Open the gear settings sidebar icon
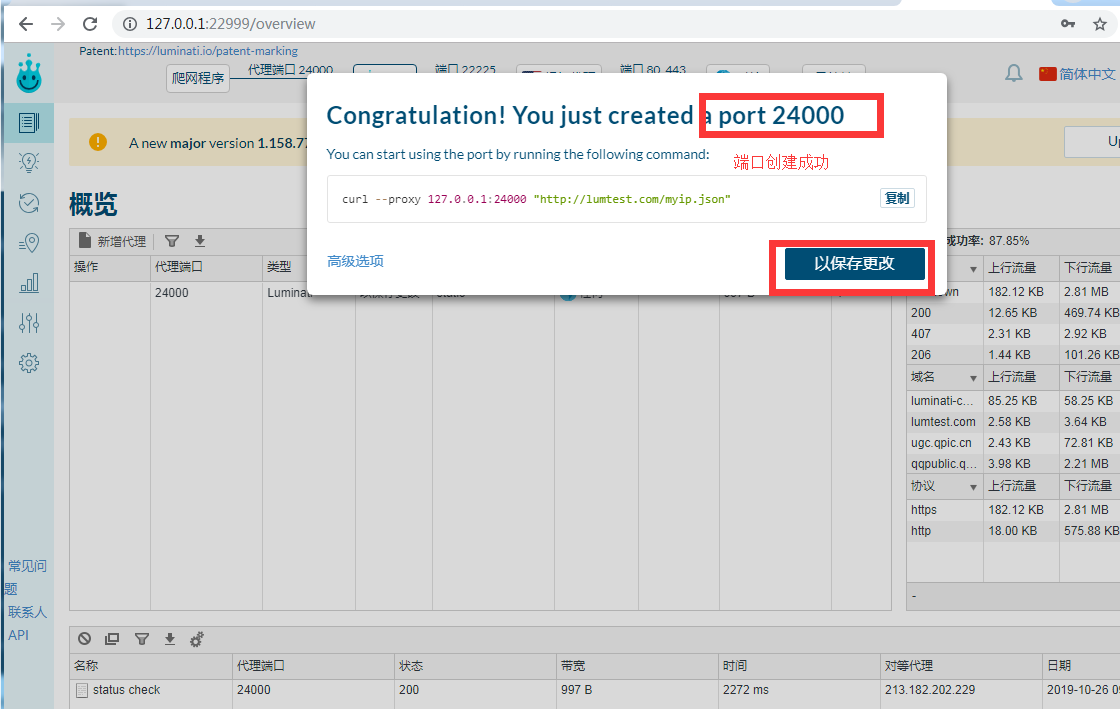Screen dimensions: 1120x709 pyautogui.click(x=29, y=363)
